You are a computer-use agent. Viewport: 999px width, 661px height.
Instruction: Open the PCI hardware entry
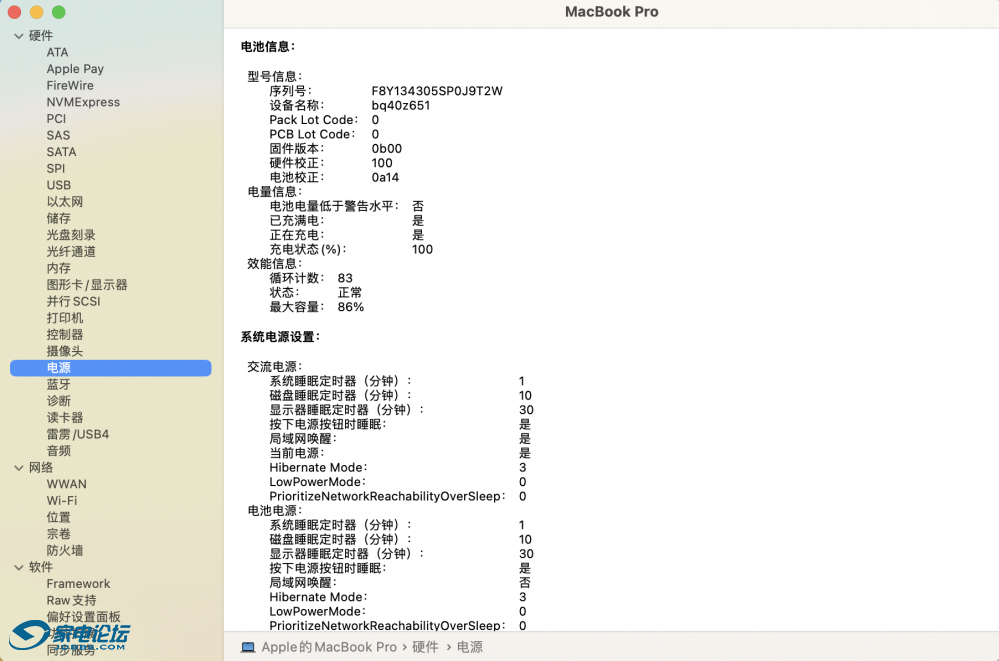pyautogui.click(x=56, y=119)
